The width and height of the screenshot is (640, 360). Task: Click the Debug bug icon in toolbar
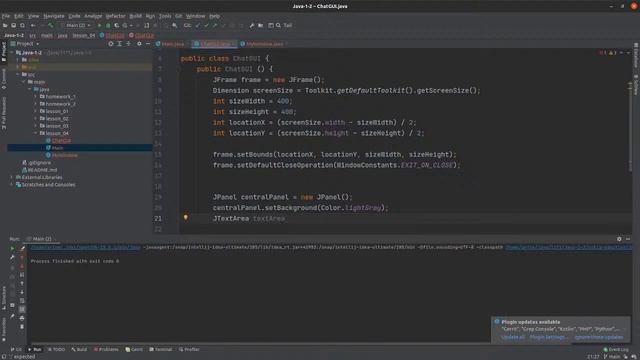(x=108, y=25)
